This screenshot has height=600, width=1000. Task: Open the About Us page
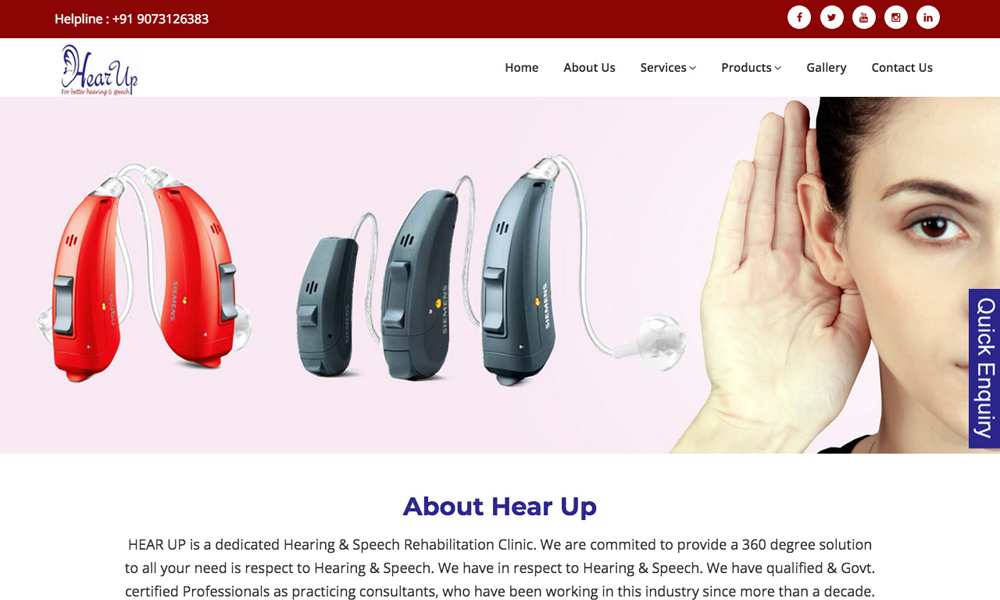[x=589, y=68]
